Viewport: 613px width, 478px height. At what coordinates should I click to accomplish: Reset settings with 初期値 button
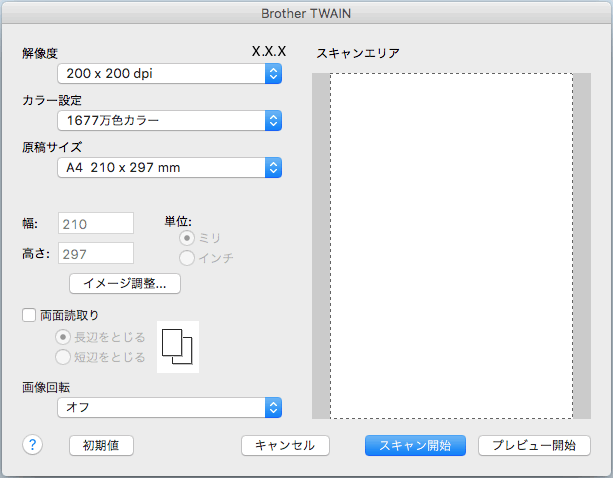tap(101, 445)
